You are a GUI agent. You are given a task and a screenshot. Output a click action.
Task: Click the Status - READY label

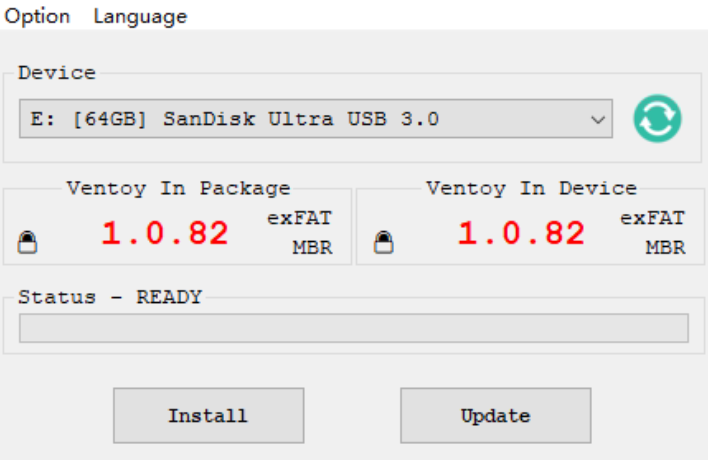[110, 297]
